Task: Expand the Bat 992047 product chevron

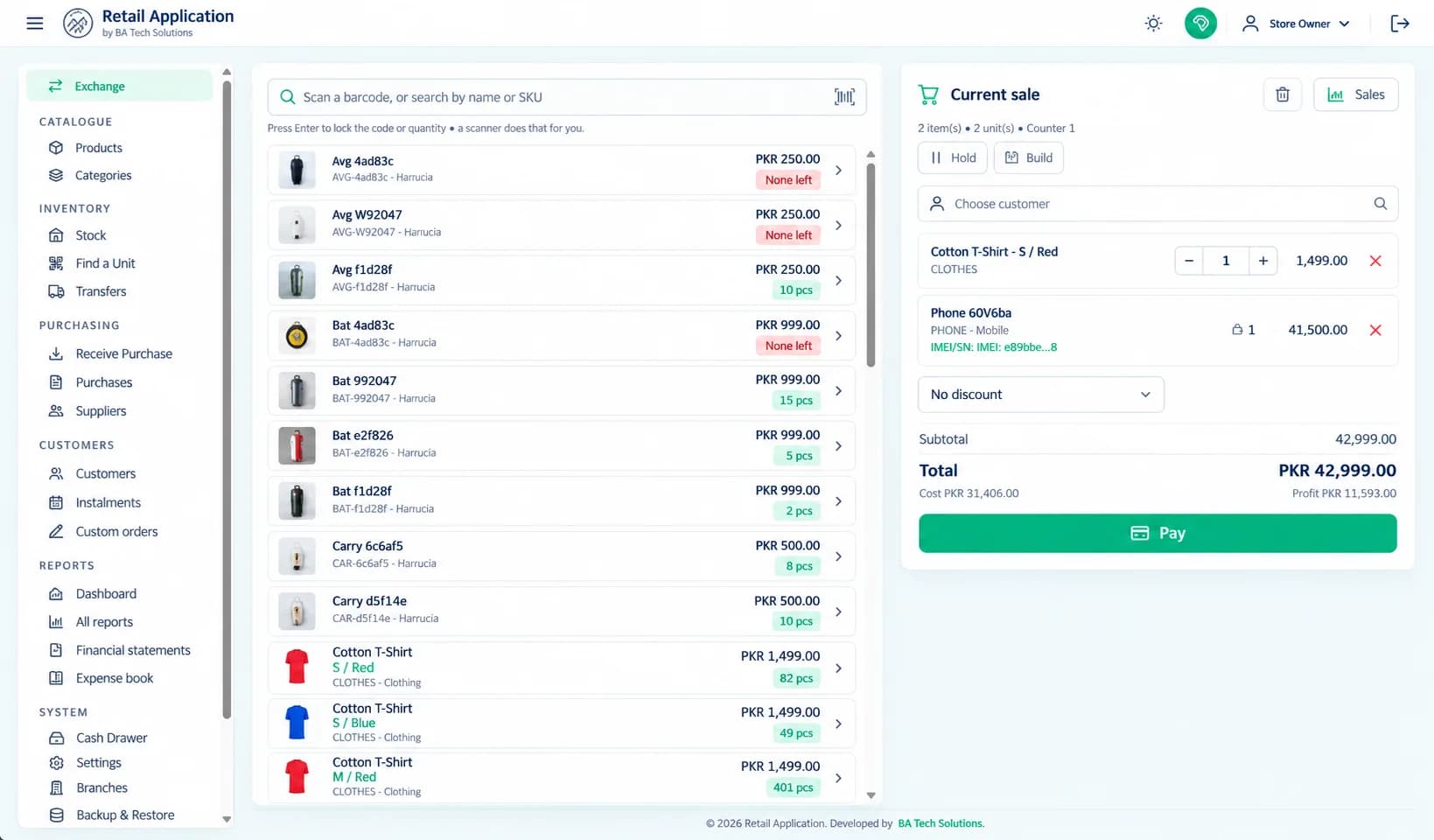Action: point(838,390)
